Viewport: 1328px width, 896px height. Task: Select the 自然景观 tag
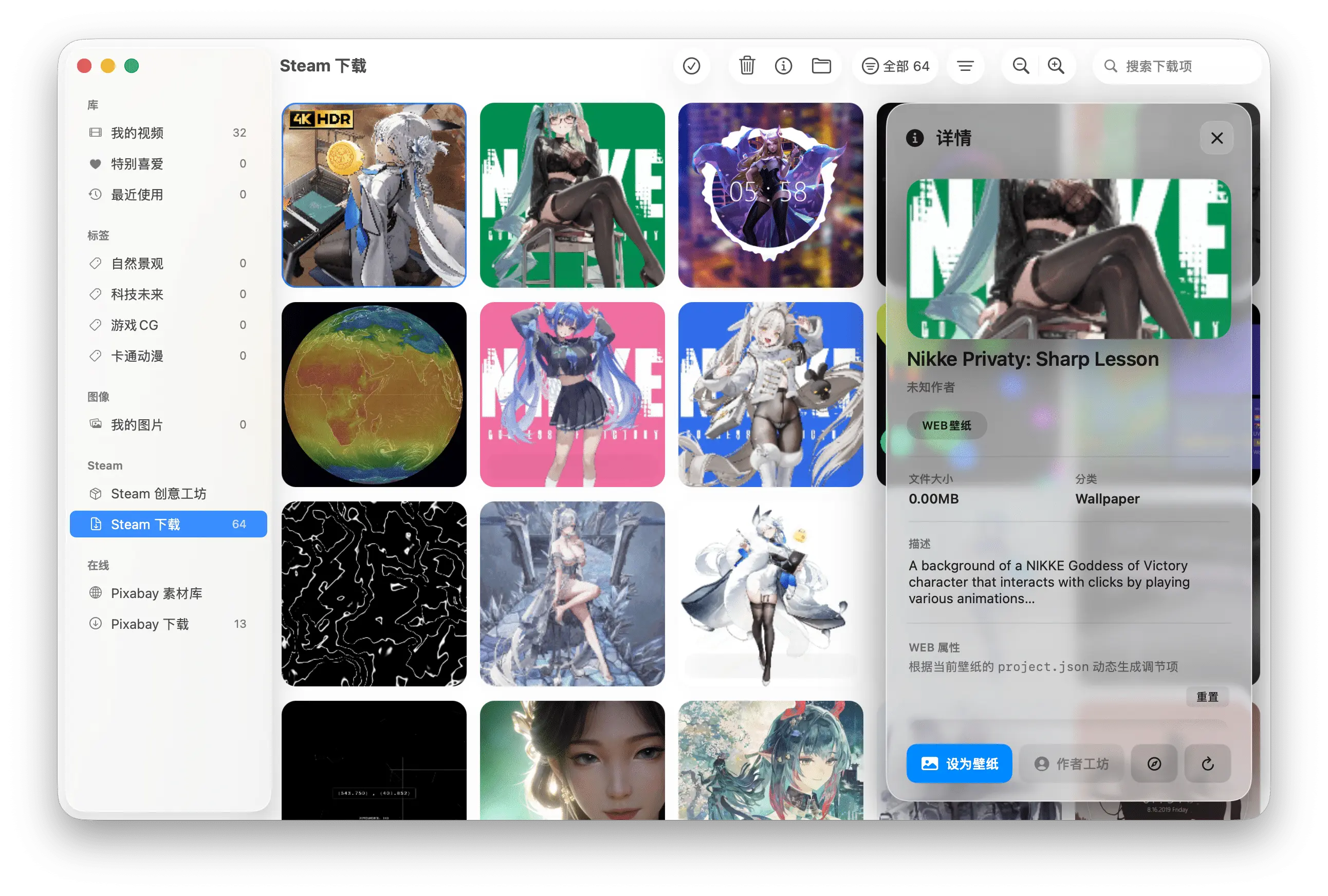point(168,263)
